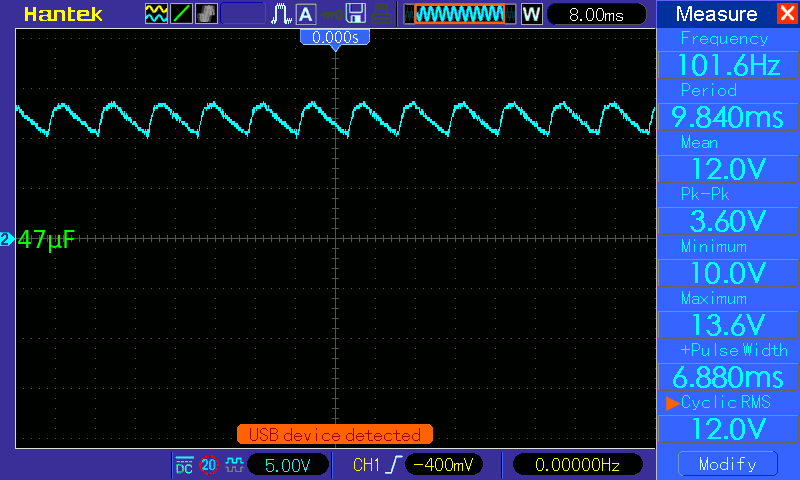Click the DC coupling icon
The width and height of the screenshot is (800, 480).
(x=184, y=465)
